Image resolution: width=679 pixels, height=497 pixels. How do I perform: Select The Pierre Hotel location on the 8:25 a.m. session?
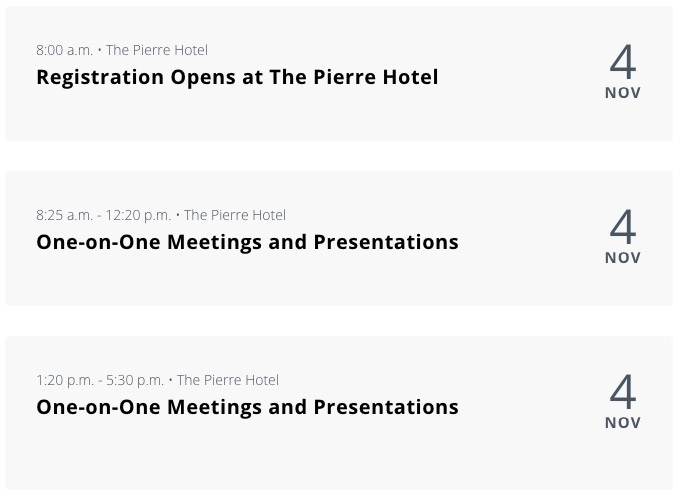(235, 215)
